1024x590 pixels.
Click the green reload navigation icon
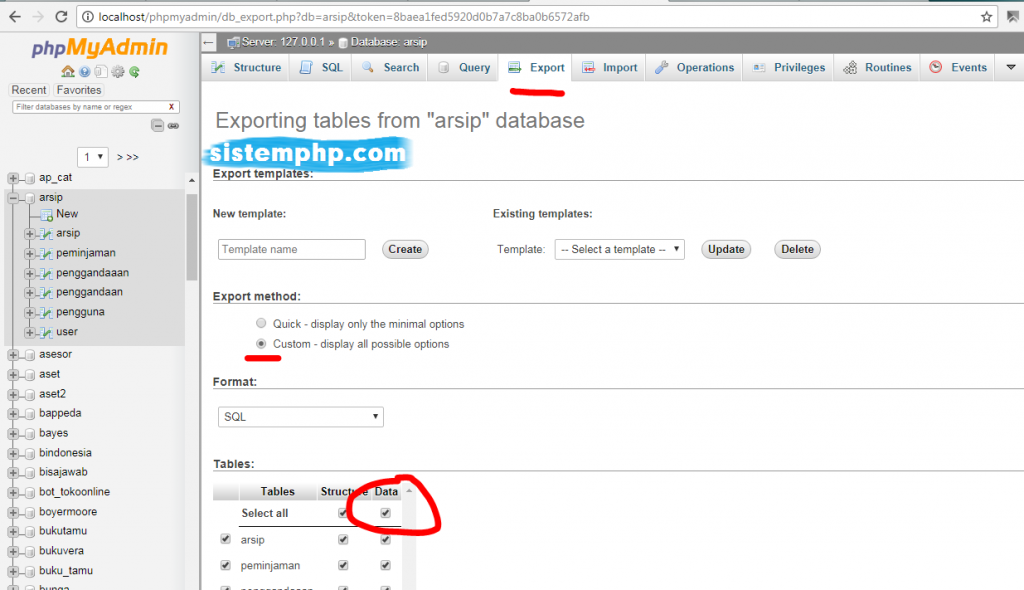tap(135, 72)
